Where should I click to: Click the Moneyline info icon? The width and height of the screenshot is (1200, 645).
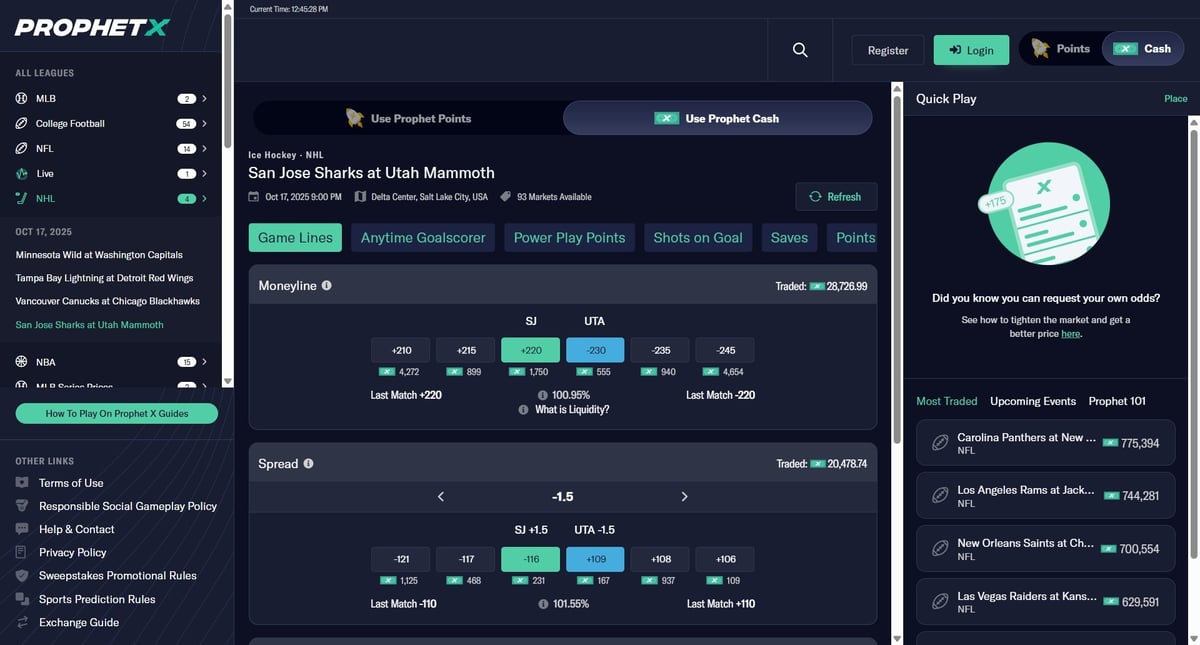click(x=326, y=286)
